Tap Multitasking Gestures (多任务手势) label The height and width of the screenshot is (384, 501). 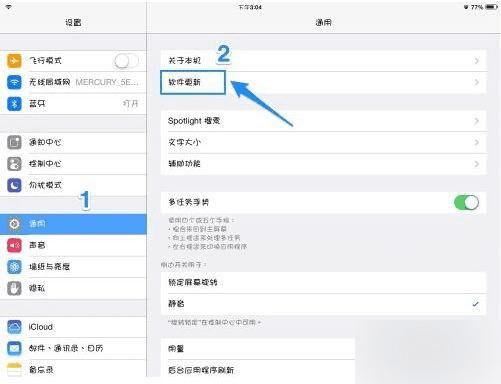[x=189, y=202]
